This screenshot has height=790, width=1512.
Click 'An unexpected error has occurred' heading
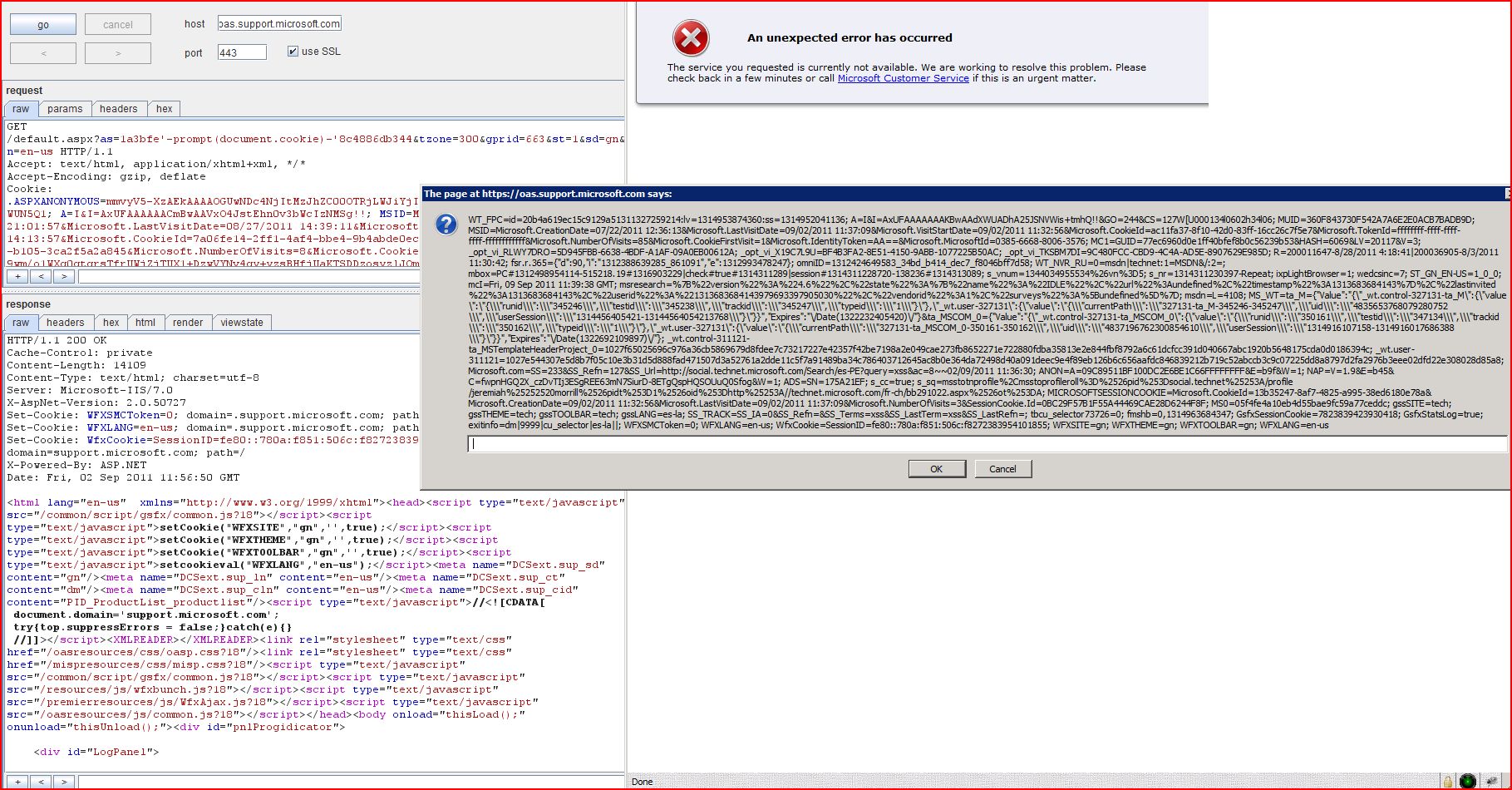click(x=850, y=37)
